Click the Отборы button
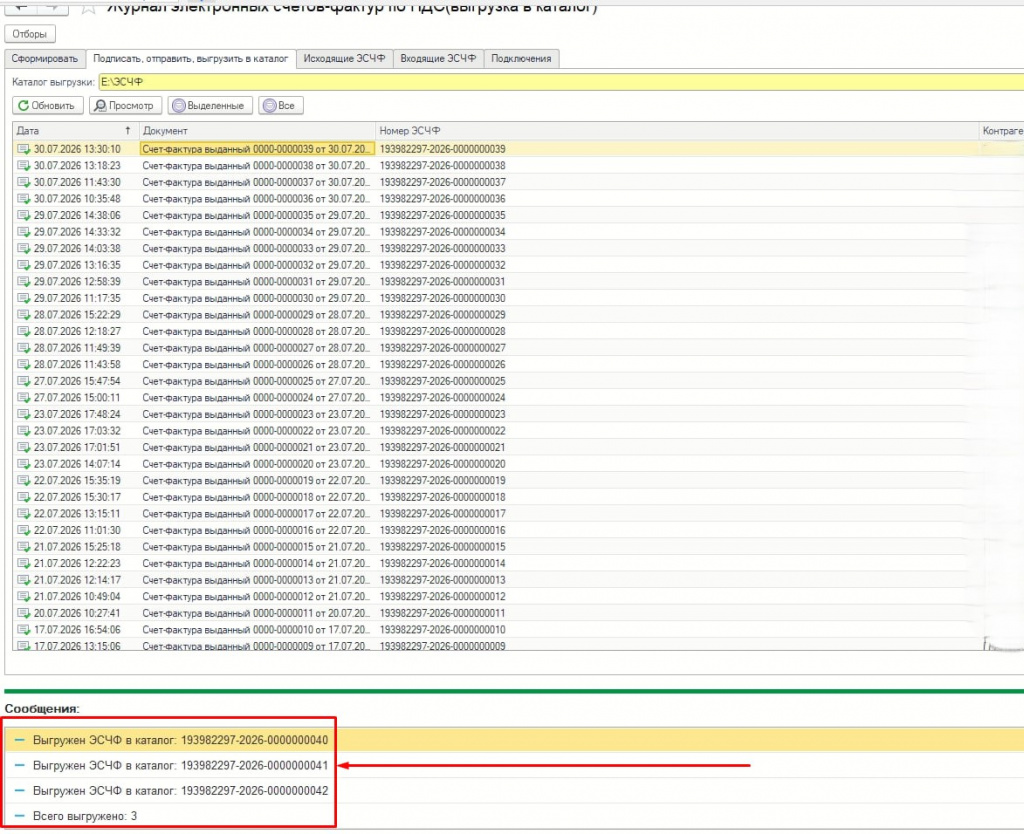This screenshot has width=1024, height=834. pos(29,34)
